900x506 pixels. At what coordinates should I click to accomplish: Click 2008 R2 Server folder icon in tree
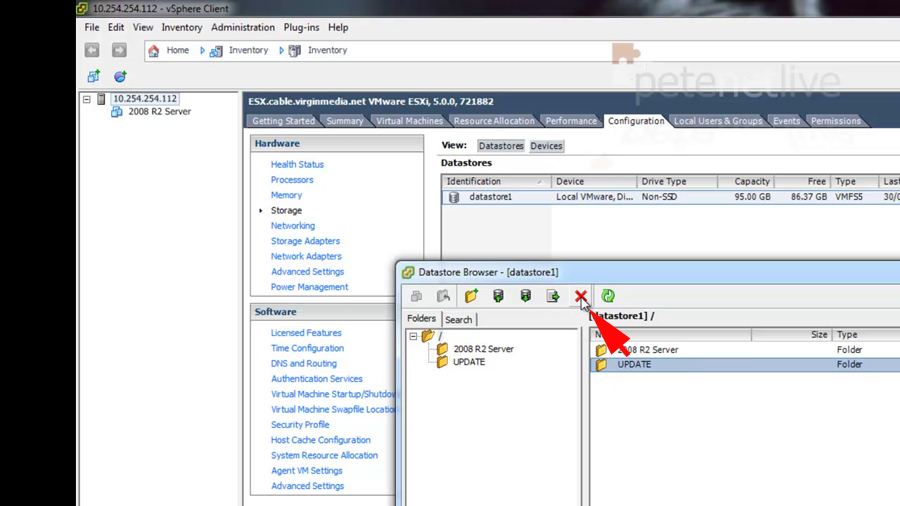pos(442,349)
